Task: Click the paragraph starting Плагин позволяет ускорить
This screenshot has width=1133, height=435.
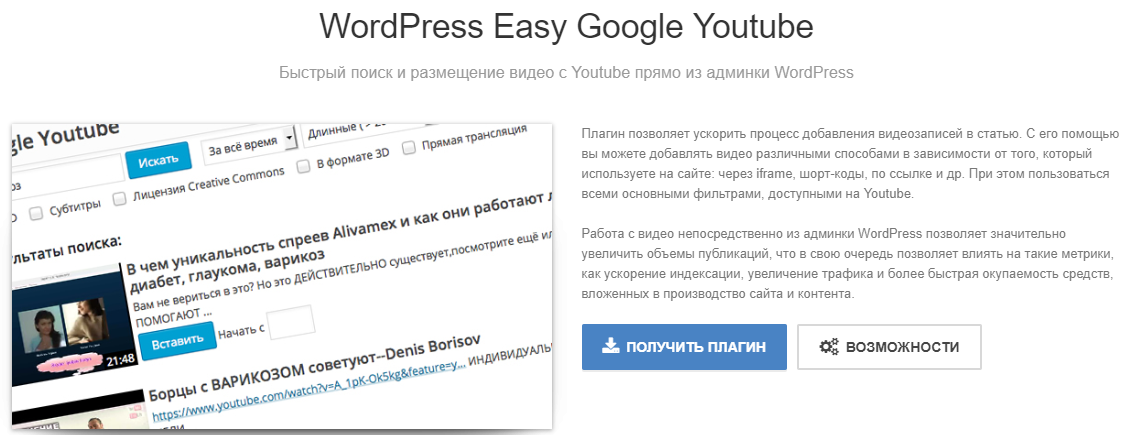Action: coord(850,164)
